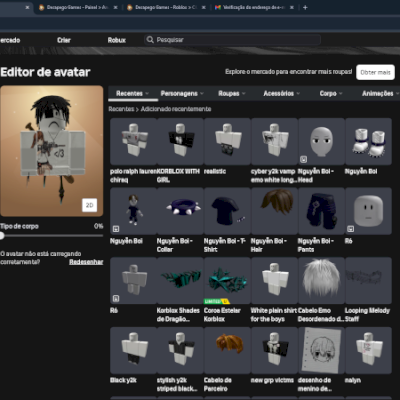Select stylish y2k striped black shirt

[180, 350]
